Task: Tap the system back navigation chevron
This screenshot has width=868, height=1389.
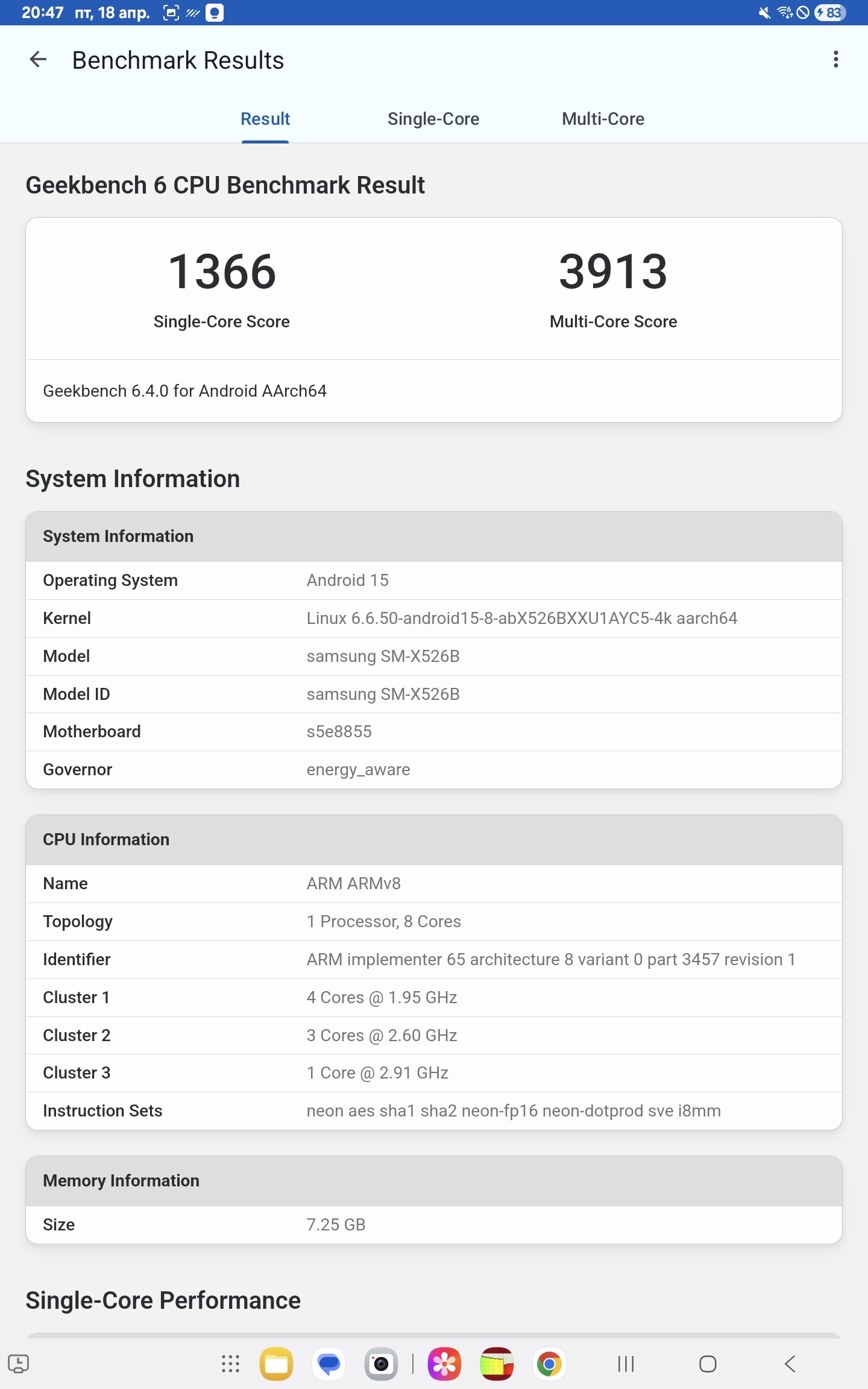Action: coord(790,1364)
